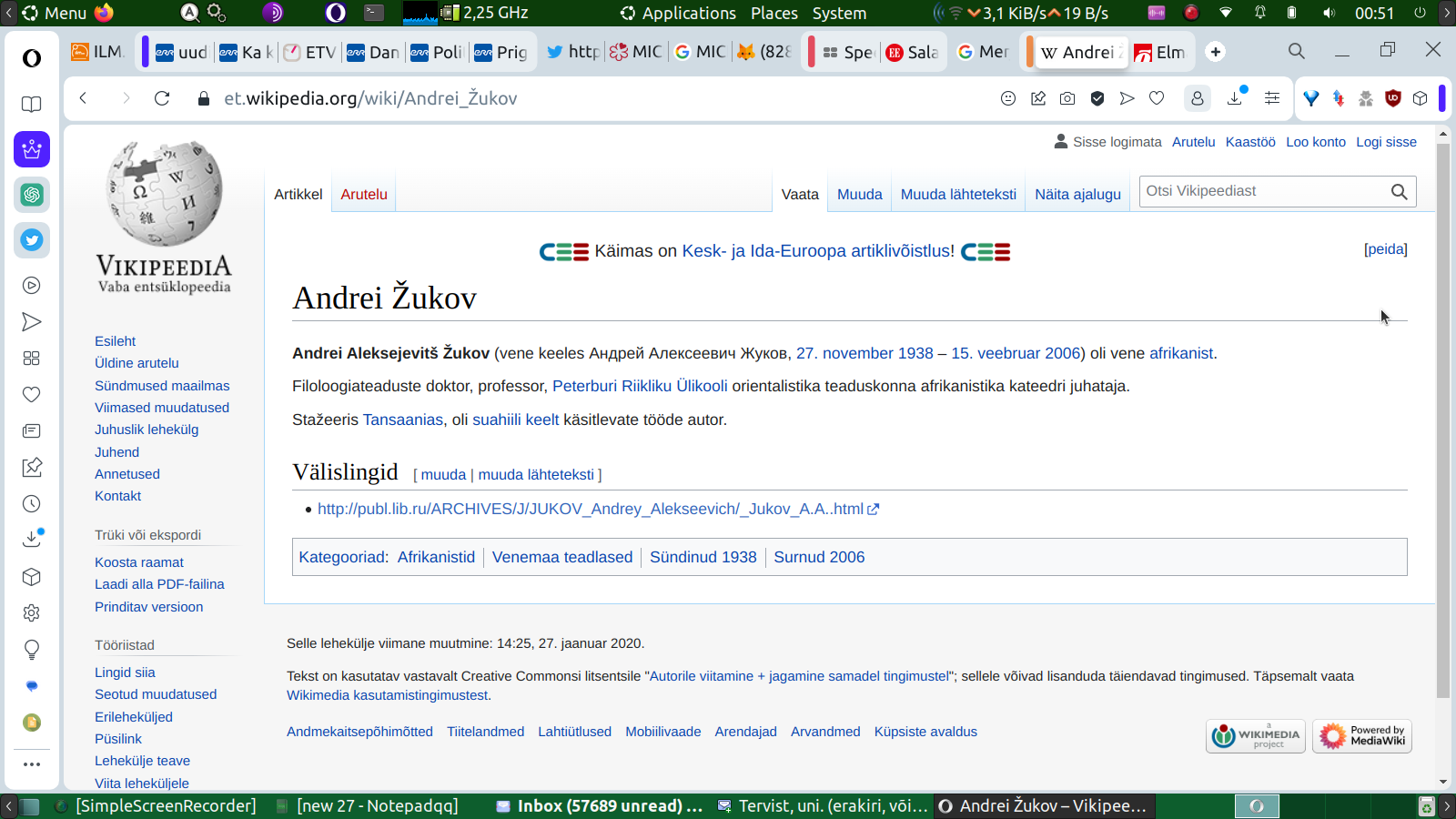Screen dimensions: 1456x819
Task: Open the Kaastöö link
Action: 1250,142
